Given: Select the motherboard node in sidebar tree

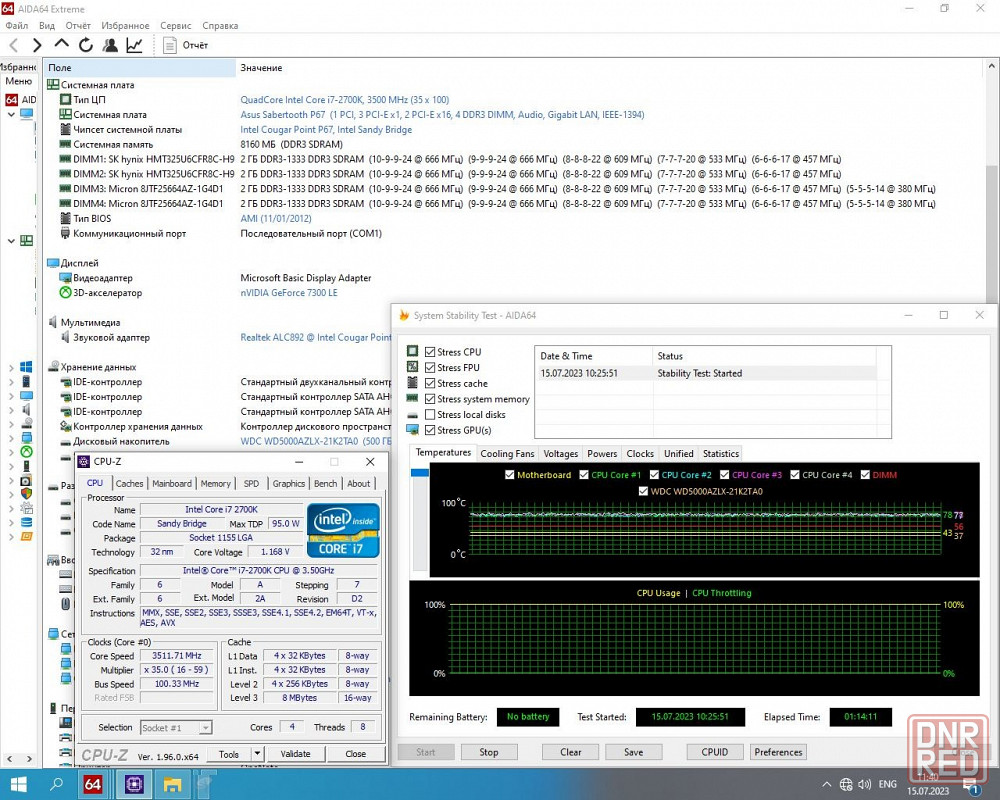Looking at the screenshot, I should coord(26,241).
